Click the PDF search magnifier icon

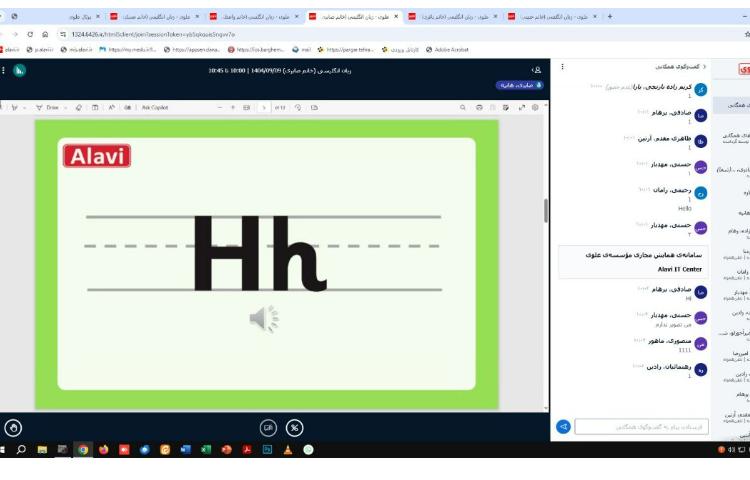pos(464,107)
